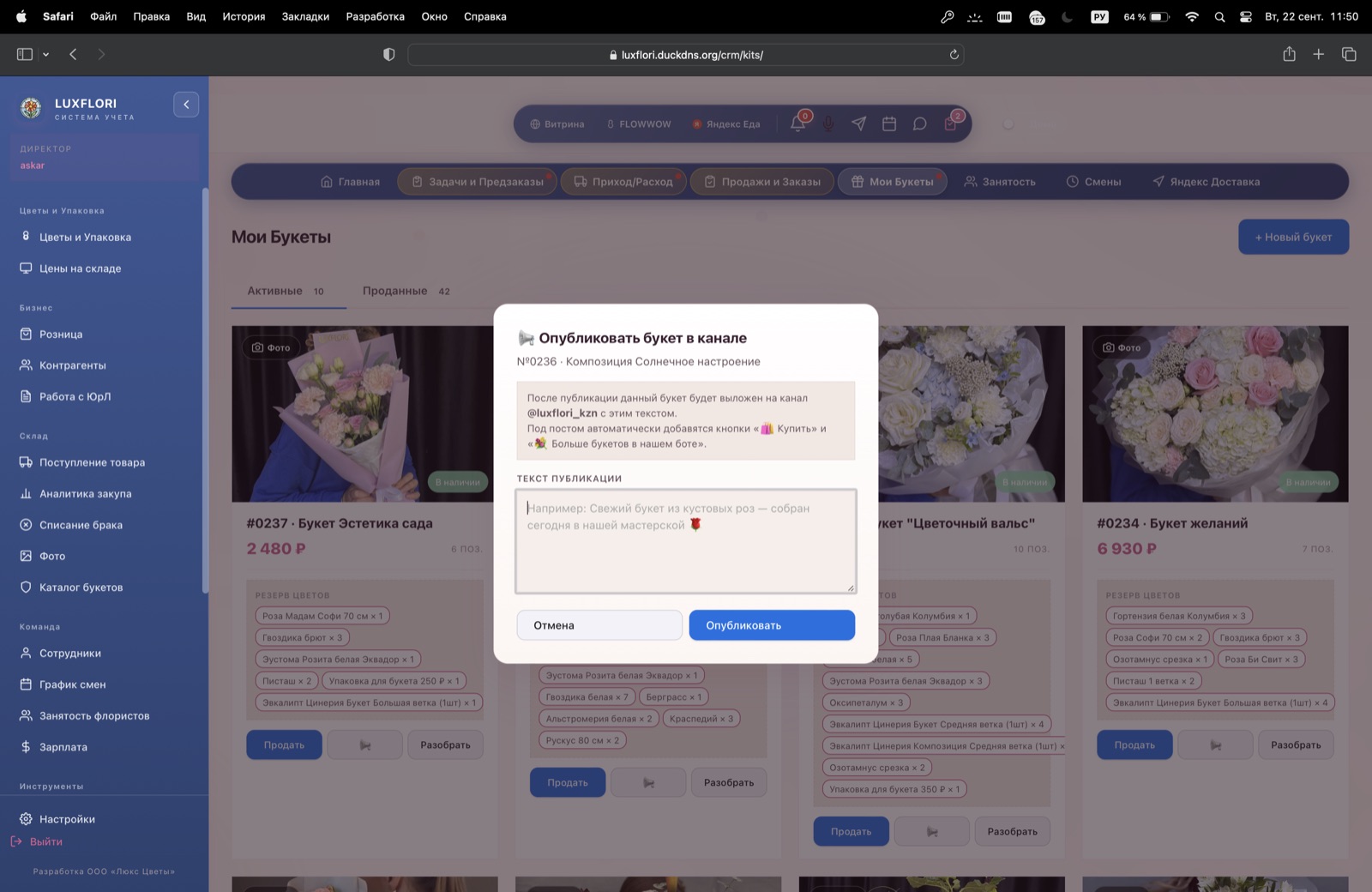Open the Safari share menu
This screenshot has width=1372, height=892.
(x=1289, y=54)
